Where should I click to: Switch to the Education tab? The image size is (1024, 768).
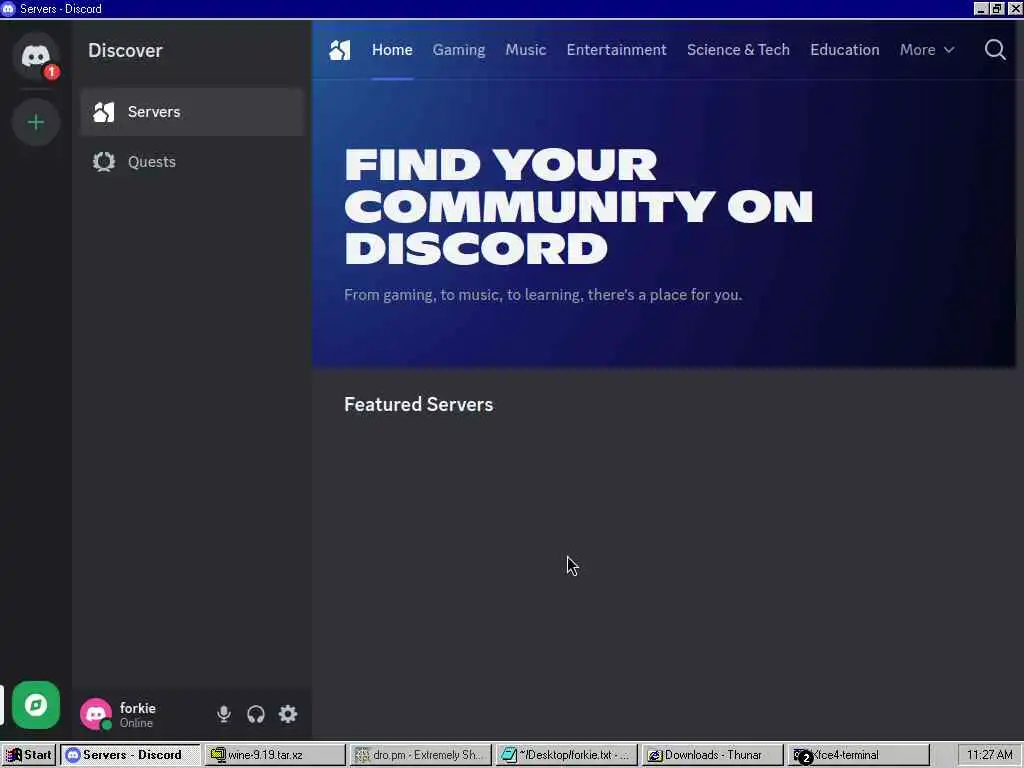pos(844,50)
